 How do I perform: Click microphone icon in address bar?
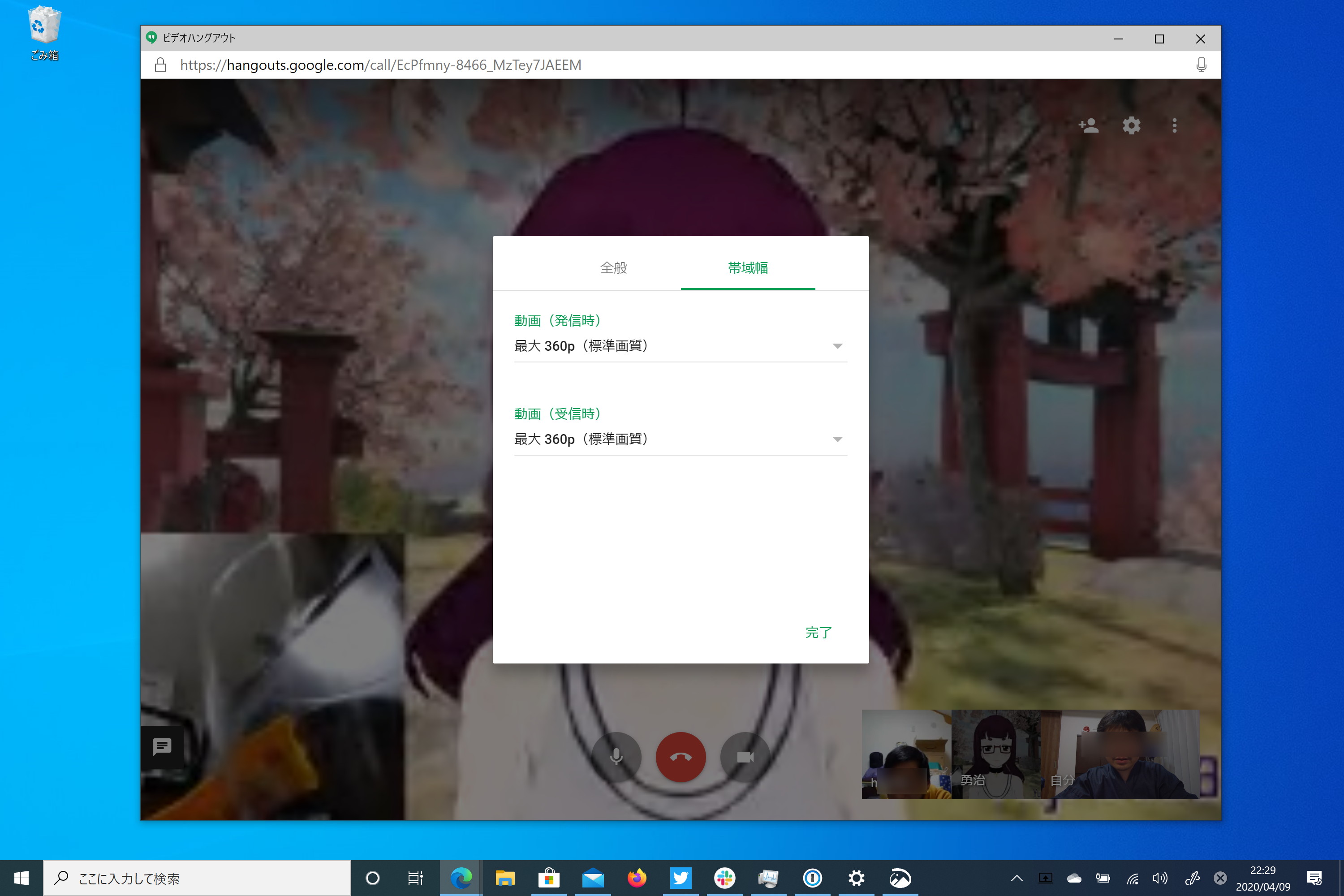(1201, 65)
